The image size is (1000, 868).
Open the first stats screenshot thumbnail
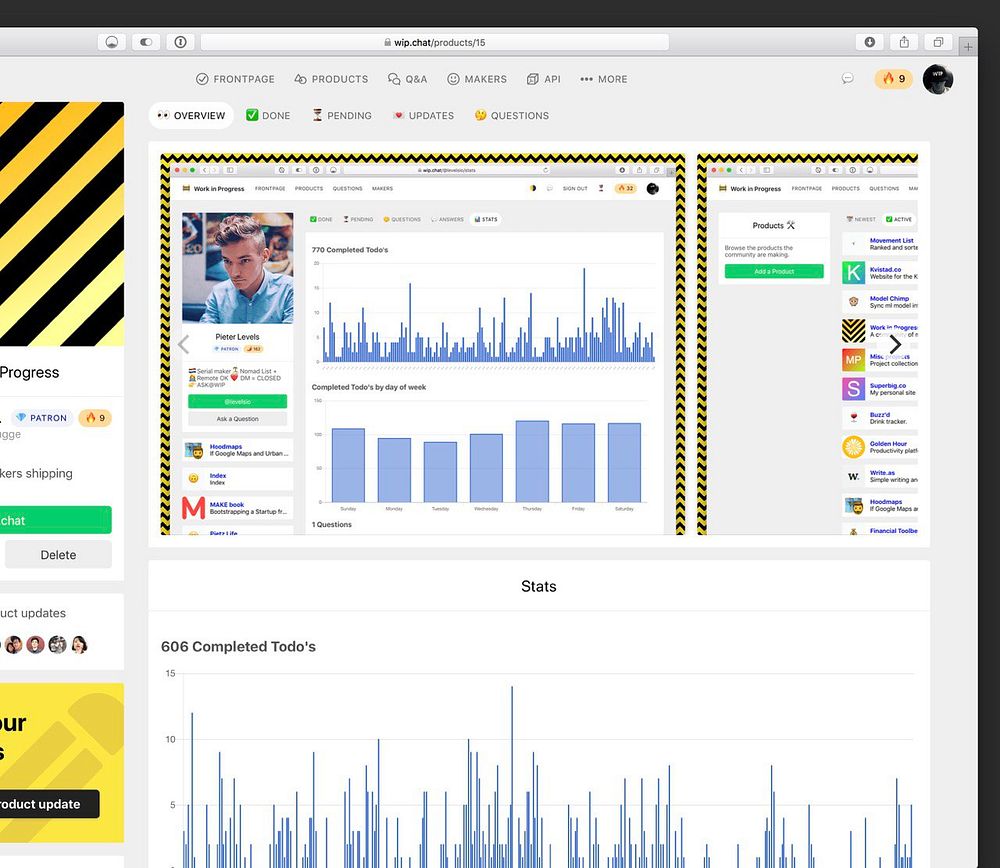click(x=423, y=344)
